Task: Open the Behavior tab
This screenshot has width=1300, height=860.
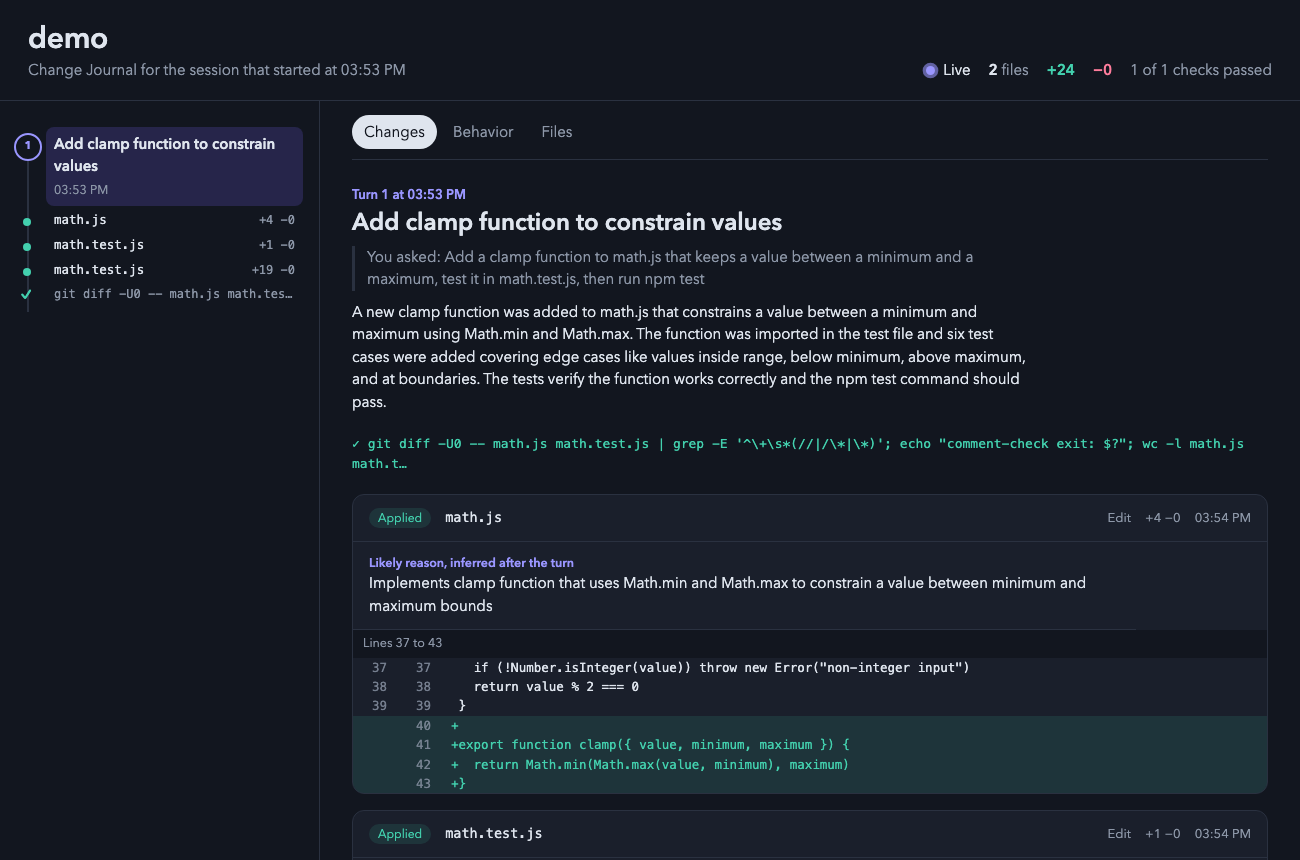Action: [x=483, y=132]
